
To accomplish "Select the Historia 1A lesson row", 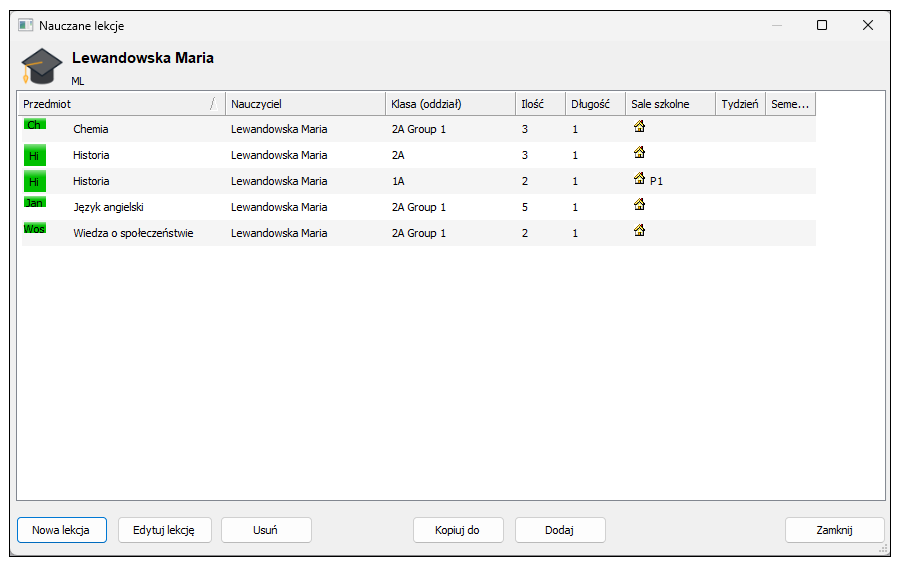I will 418,181.
